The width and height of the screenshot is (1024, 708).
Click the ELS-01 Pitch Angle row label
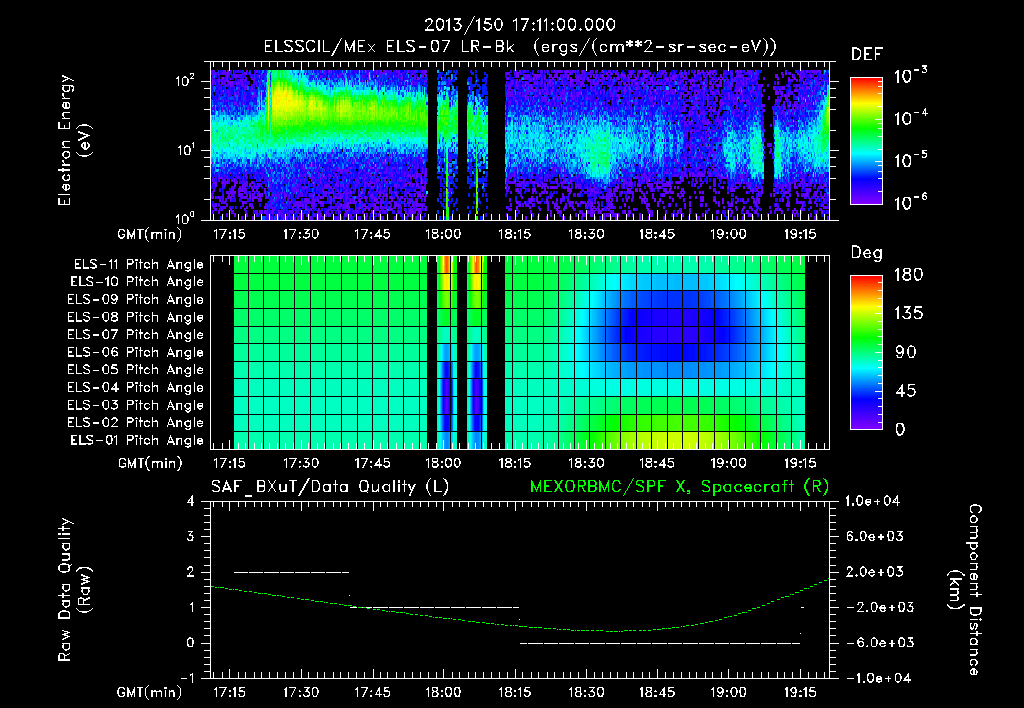click(137, 441)
